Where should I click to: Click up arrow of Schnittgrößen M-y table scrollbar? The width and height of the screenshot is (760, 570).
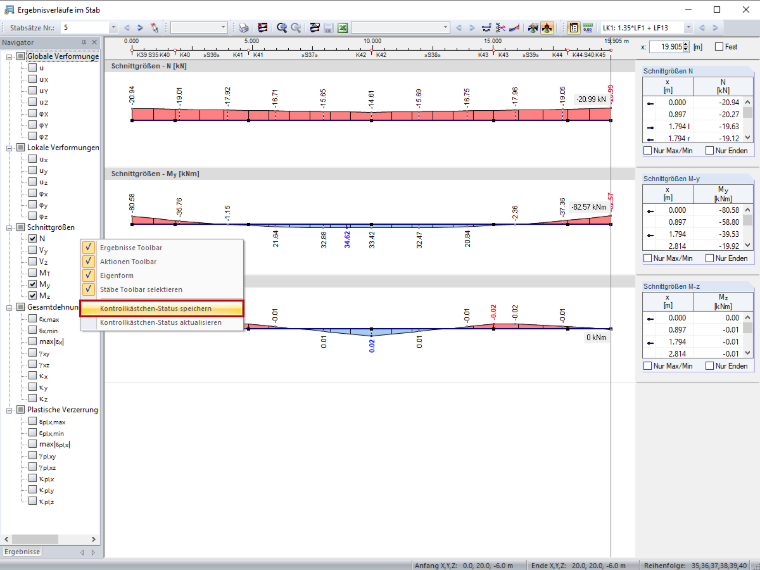pyautogui.click(x=748, y=209)
